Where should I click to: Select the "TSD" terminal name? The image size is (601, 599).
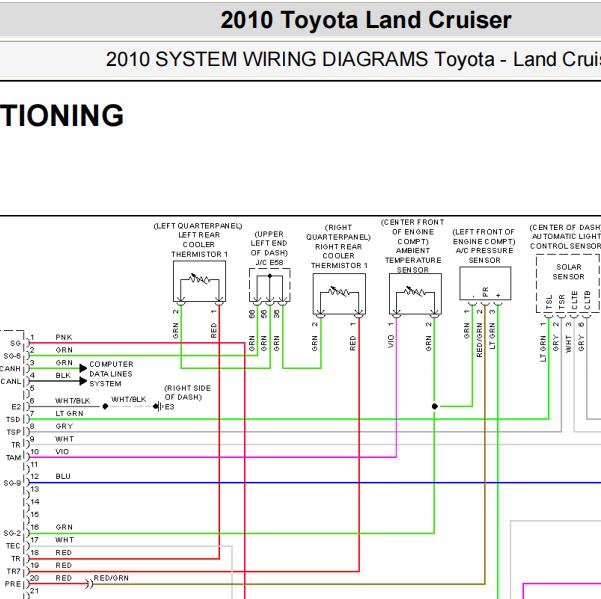click(13, 419)
